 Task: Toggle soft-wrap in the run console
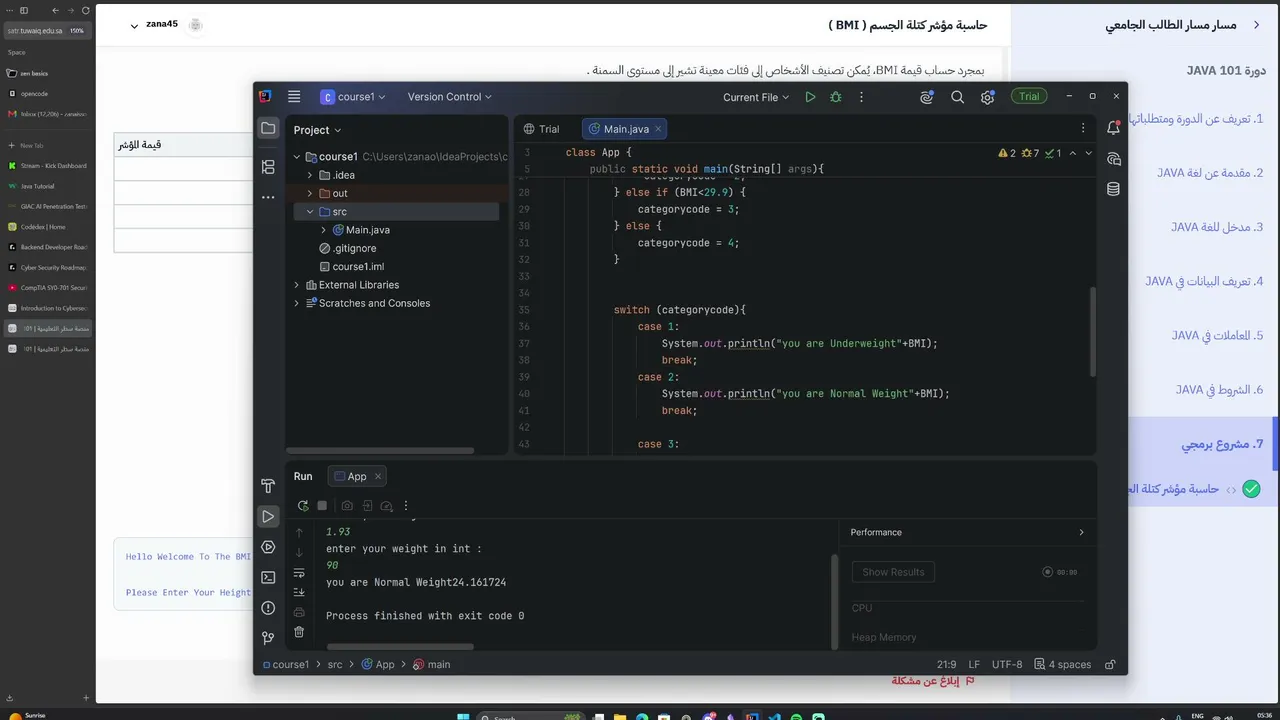coord(299,573)
